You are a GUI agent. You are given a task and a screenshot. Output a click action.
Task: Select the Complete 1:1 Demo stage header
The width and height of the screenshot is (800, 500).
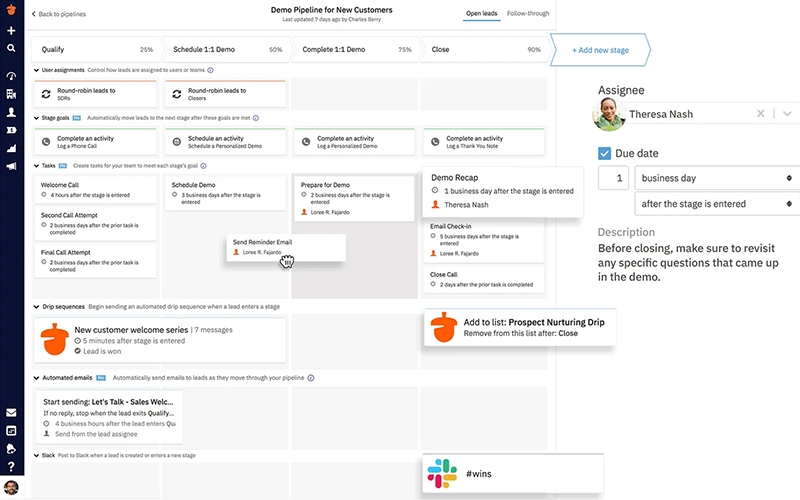point(356,49)
